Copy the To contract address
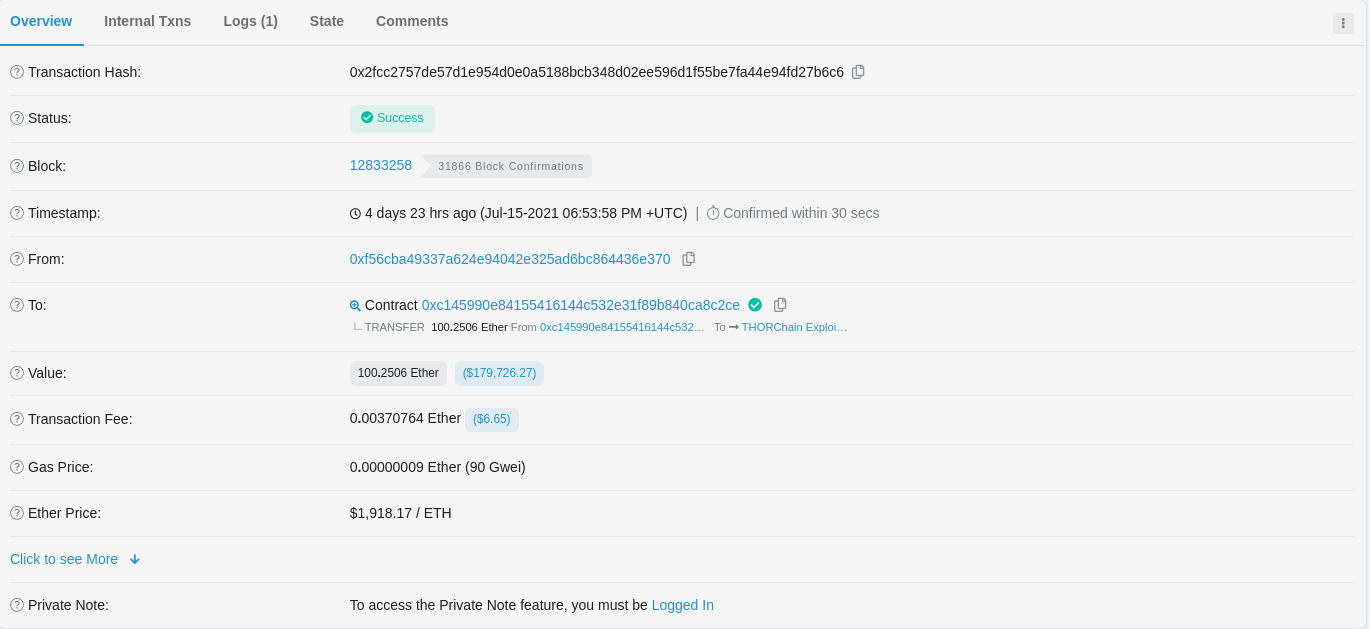The height and width of the screenshot is (629, 1370). [780, 305]
